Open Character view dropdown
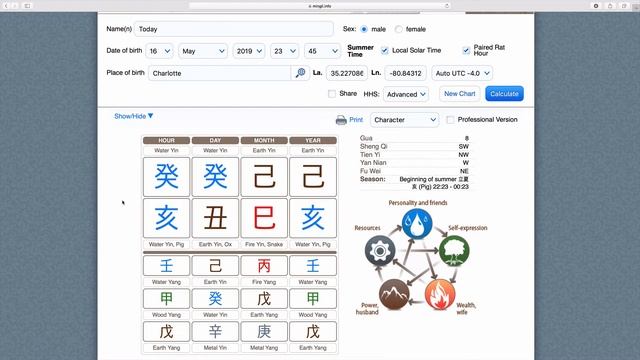The height and width of the screenshot is (360, 640). pyautogui.click(x=404, y=120)
